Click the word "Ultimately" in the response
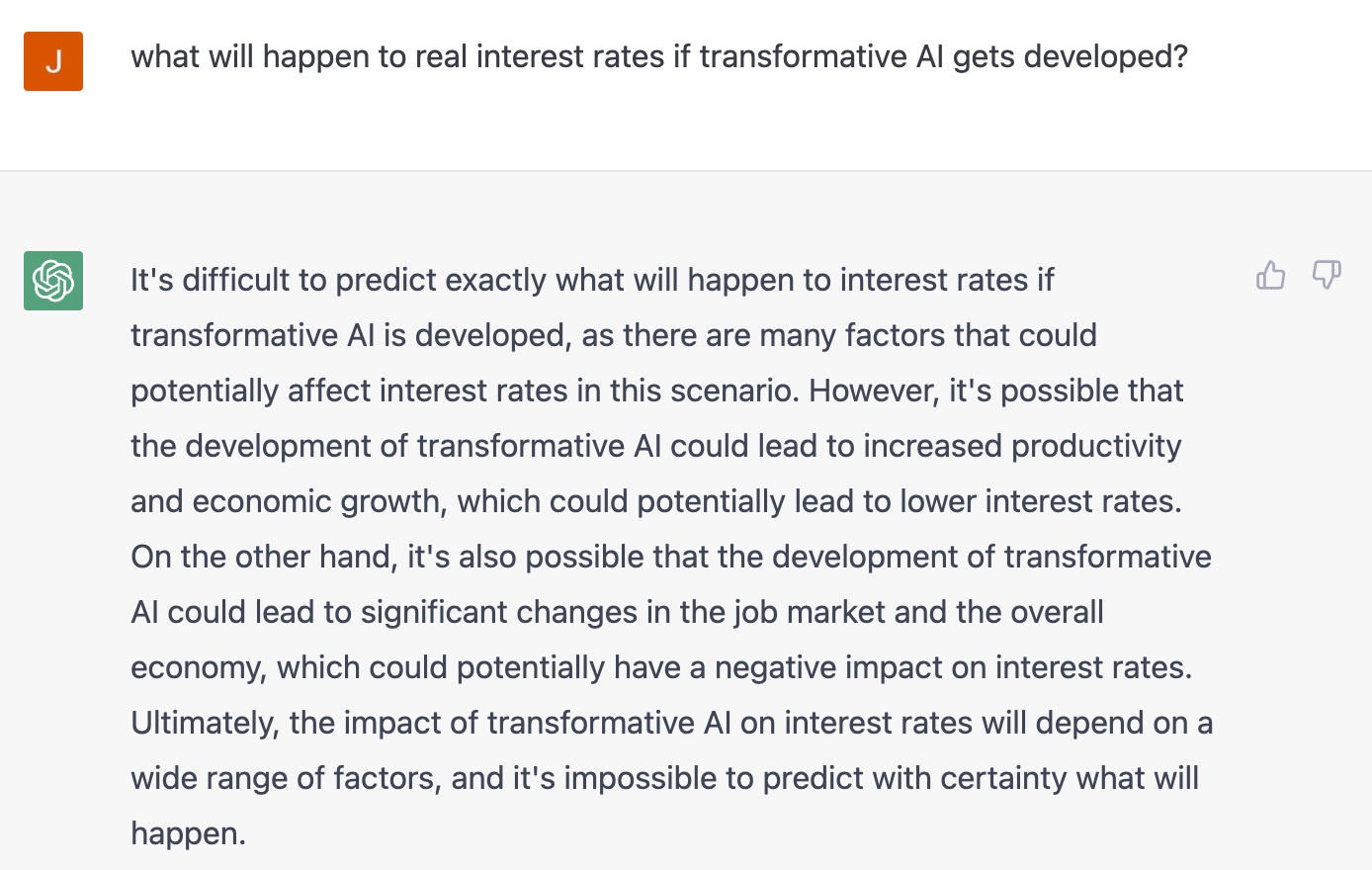 pyautogui.click(x=205, y=723)
